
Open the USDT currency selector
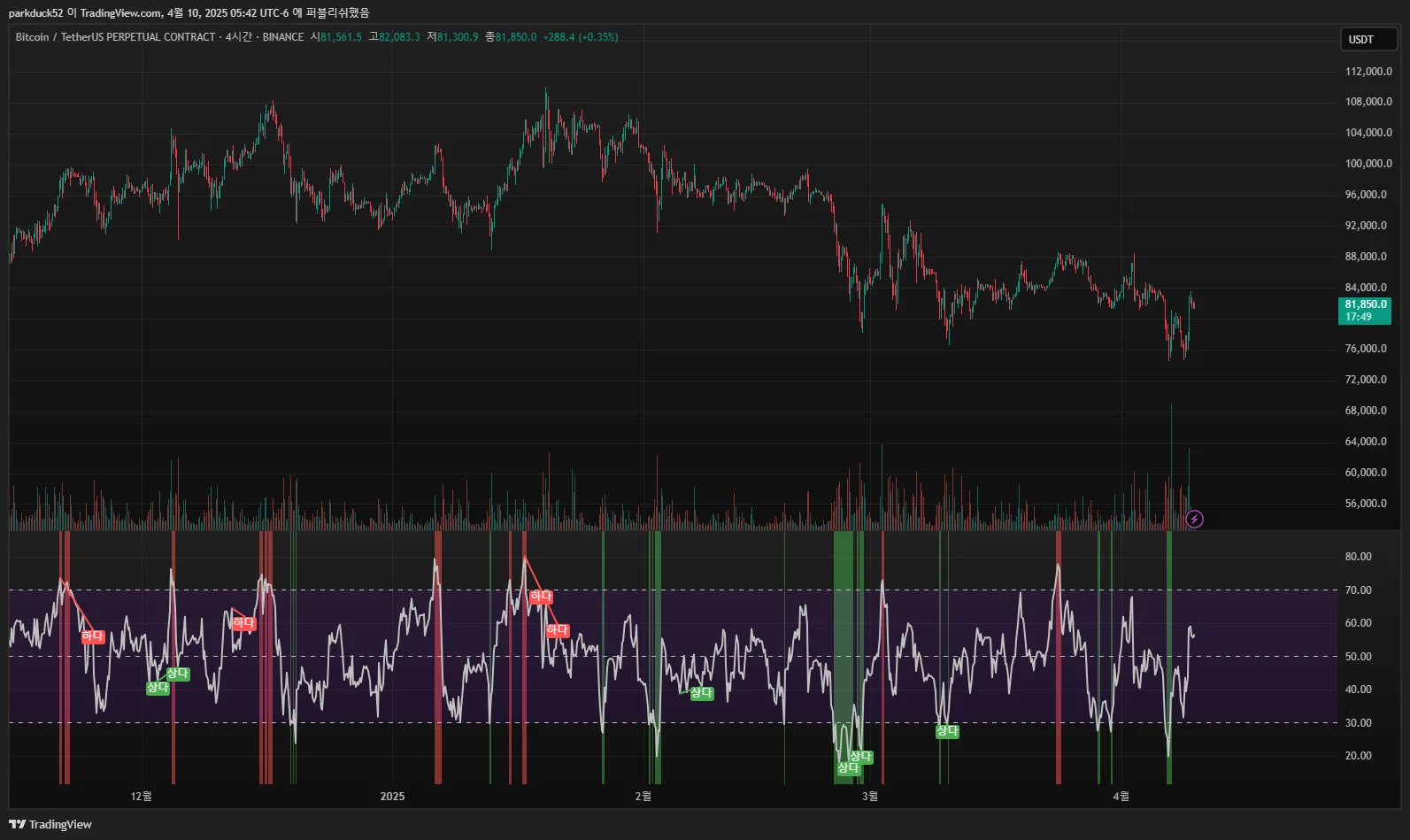[x=1368, y=39]
